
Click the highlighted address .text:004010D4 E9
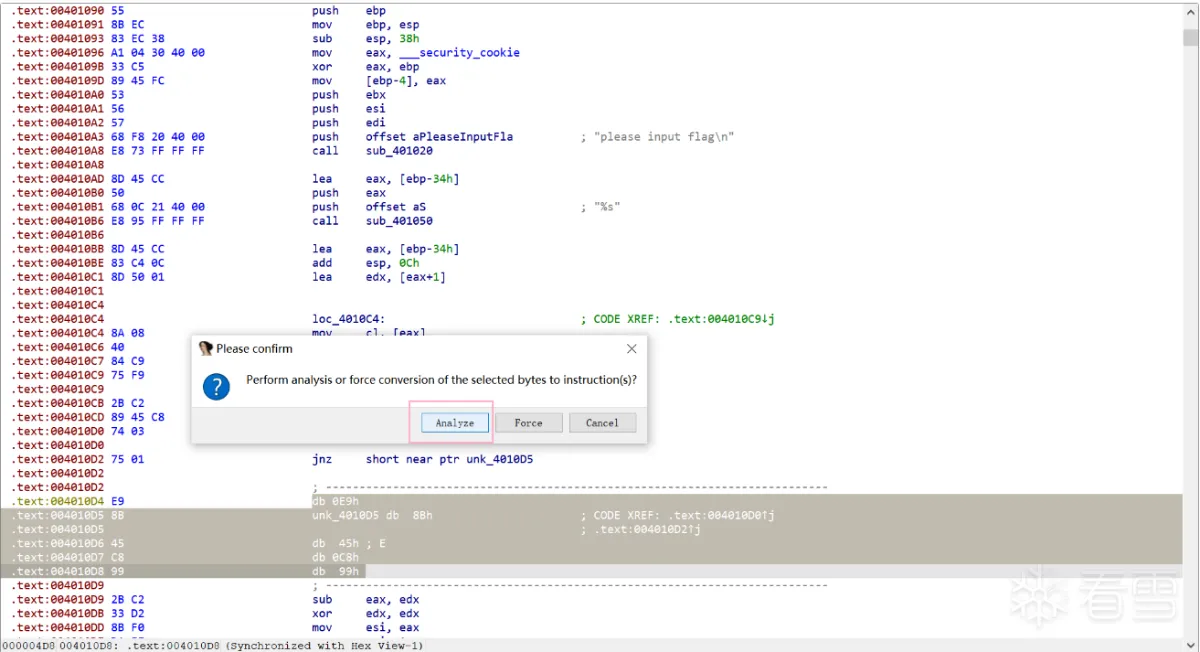(68, 501)
